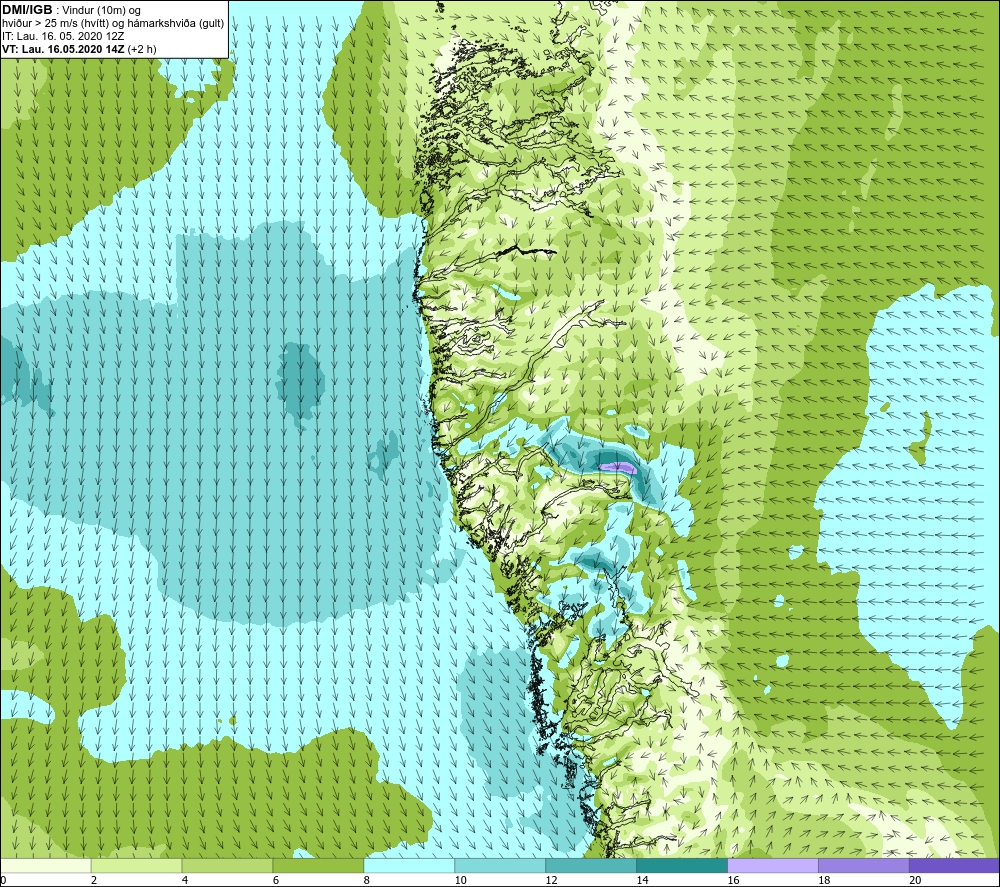Image resolution: width=1000 pixels, height=887 pixels.
Task: Click the legend value label '20'
Action: 915,881
